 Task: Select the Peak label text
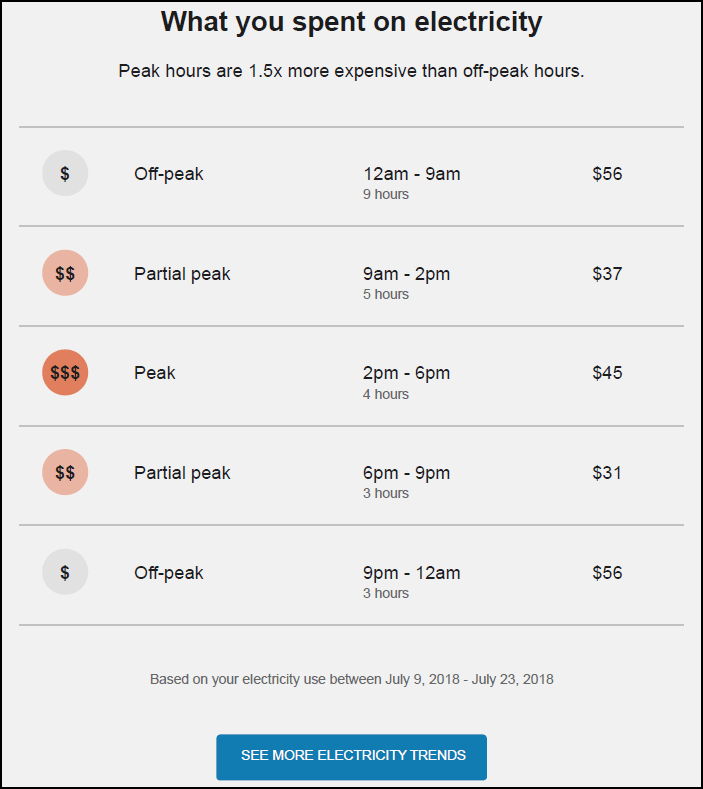coord(154,373)
